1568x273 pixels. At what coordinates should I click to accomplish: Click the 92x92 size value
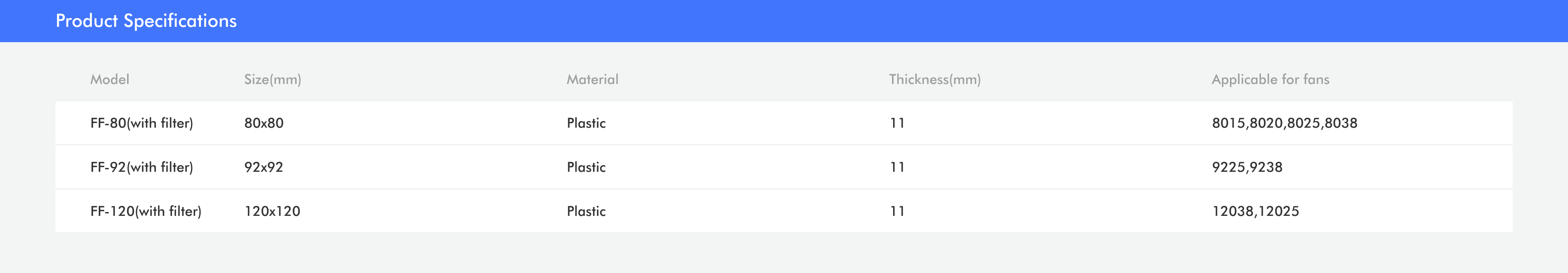click(x=263, y=167)
